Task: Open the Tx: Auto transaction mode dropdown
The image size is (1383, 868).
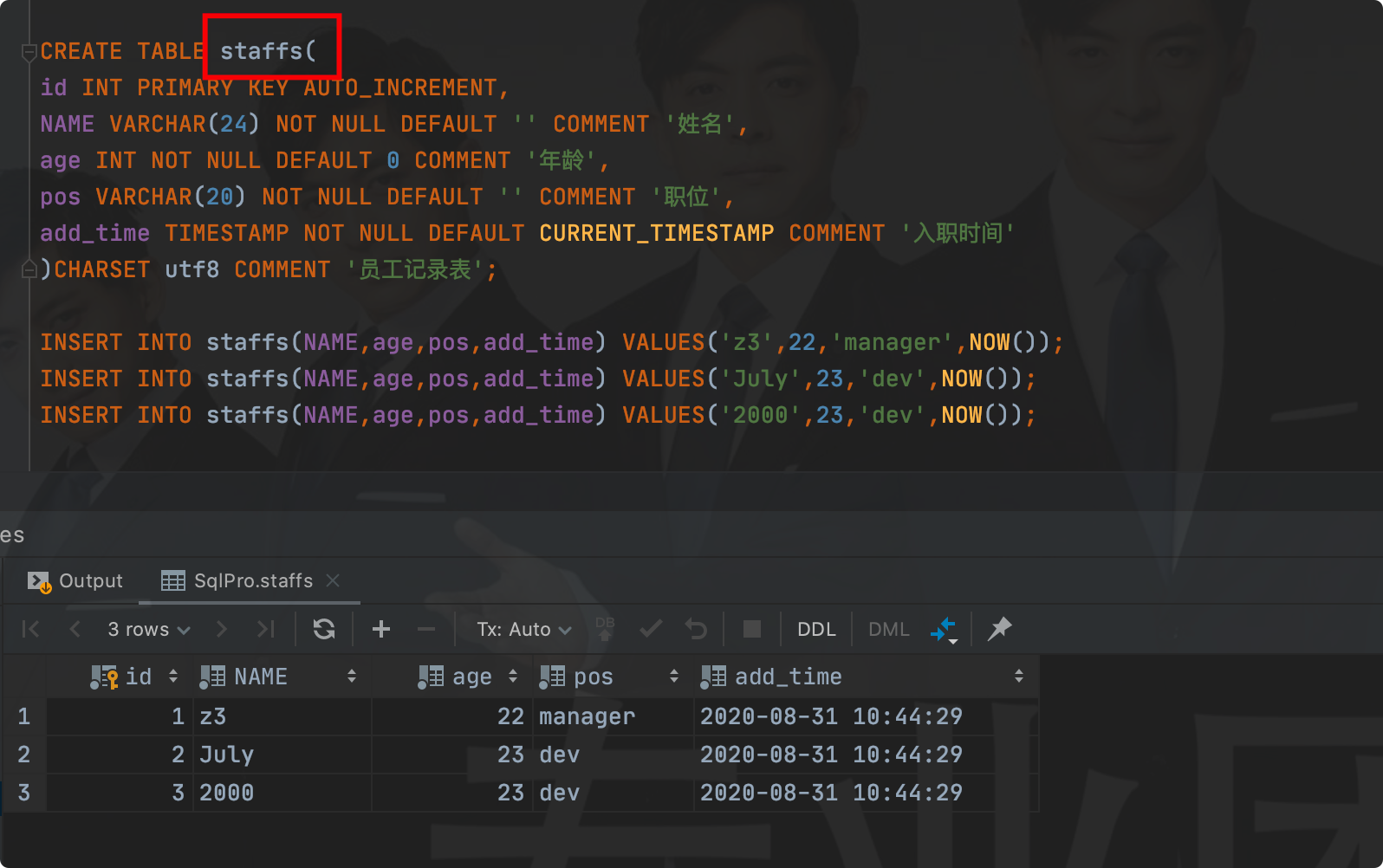Action: pos(523,630)
